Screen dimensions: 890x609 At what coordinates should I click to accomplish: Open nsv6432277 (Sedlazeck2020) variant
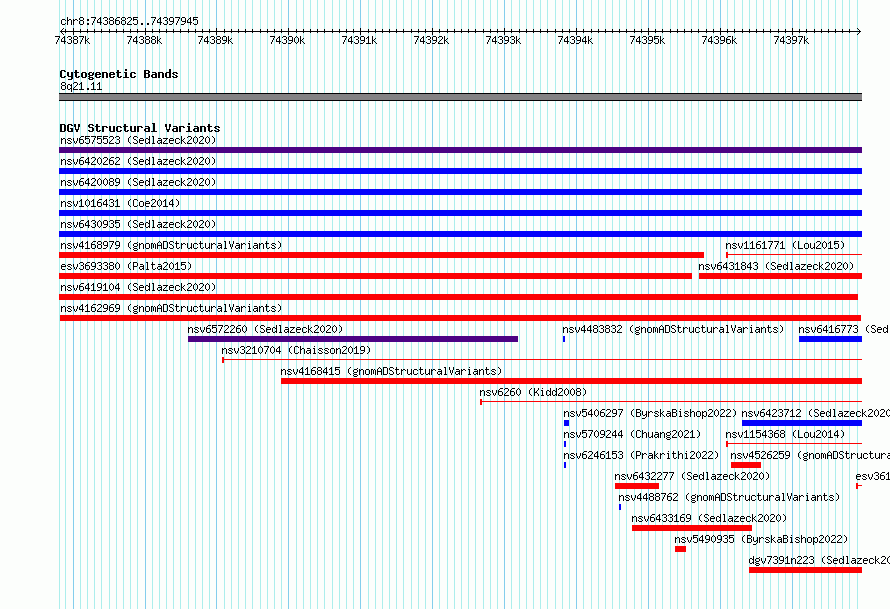[x=692, y=476]
